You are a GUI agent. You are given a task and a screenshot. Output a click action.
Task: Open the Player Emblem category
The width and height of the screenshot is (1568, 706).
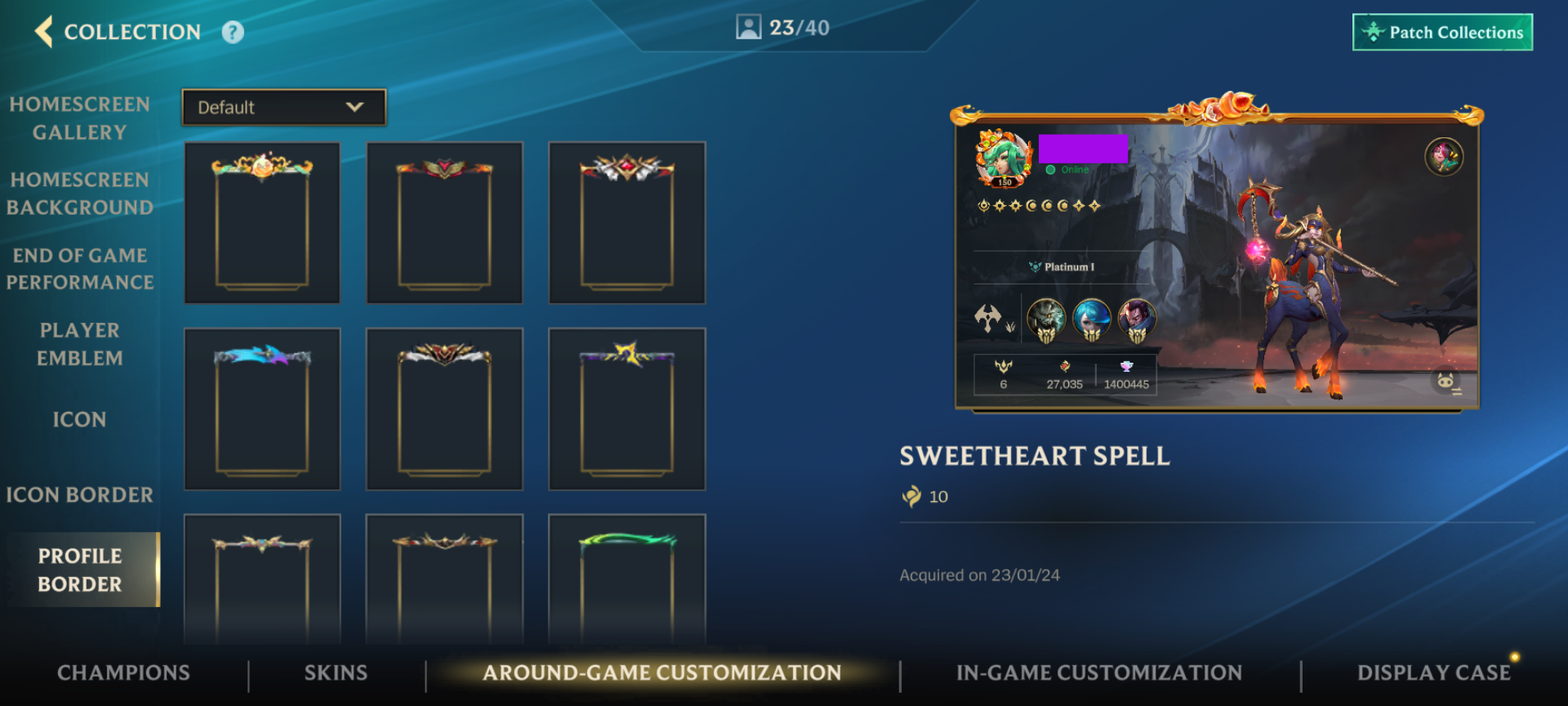(79, 344)
